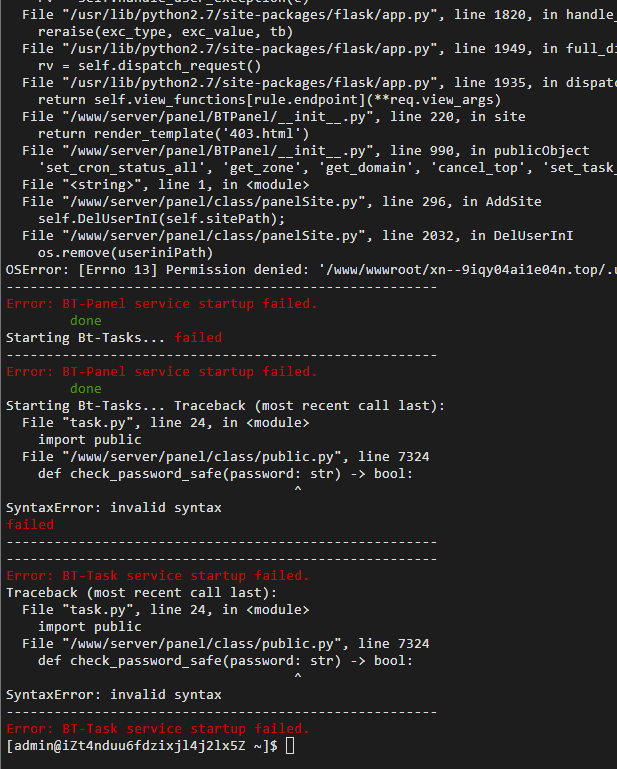Click the os.remove(useriniPath) code line
The image size is (617, 769).
click(126, 253)
